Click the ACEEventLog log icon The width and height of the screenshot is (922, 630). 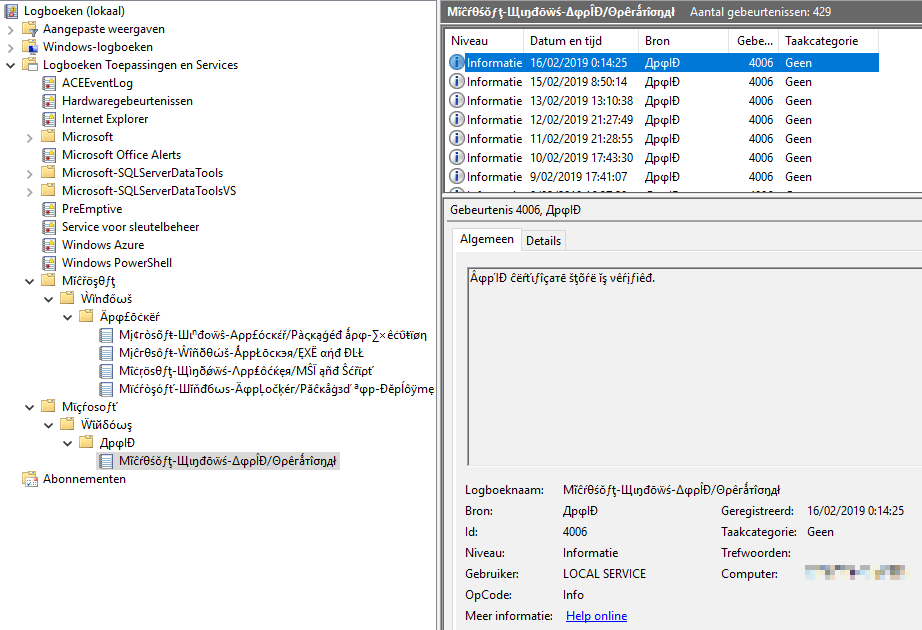(49, 83)
